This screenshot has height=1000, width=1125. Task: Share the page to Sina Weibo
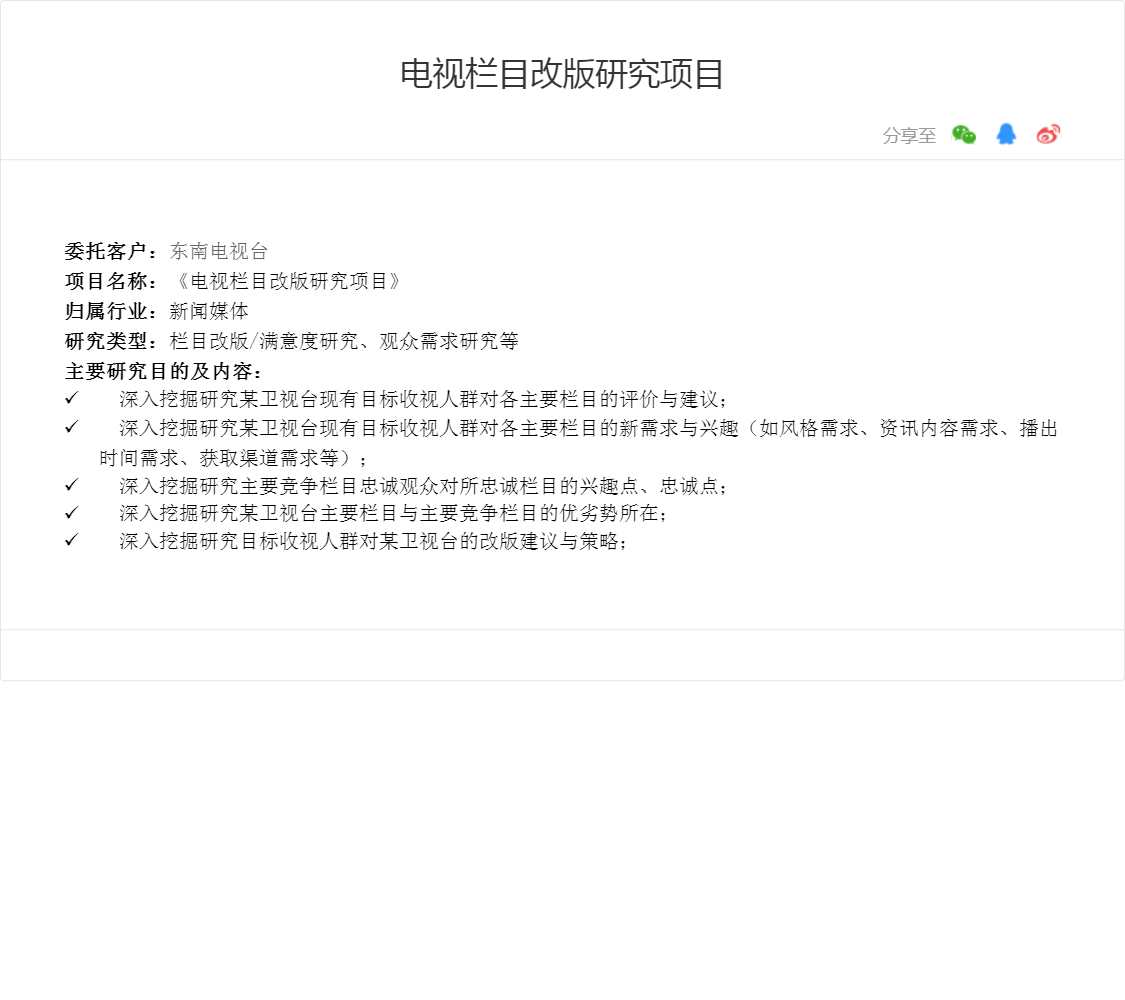coord(1048,134)
